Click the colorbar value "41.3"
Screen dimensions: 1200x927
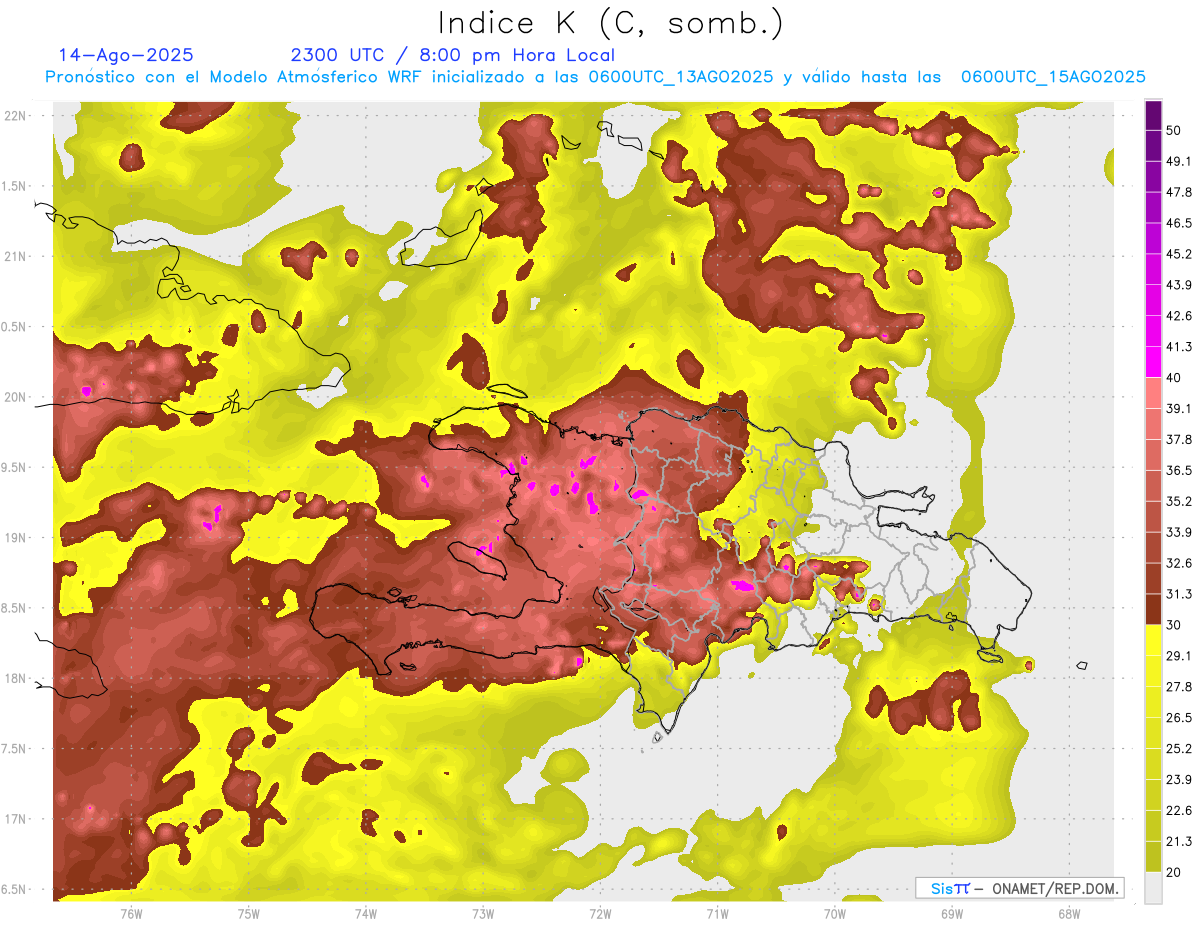click(x=1178, y=347)
